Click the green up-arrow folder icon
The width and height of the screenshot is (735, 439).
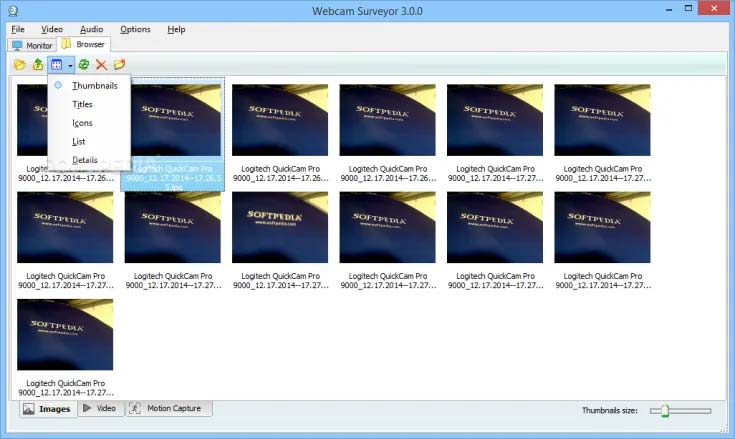click(x=38, y=65)
